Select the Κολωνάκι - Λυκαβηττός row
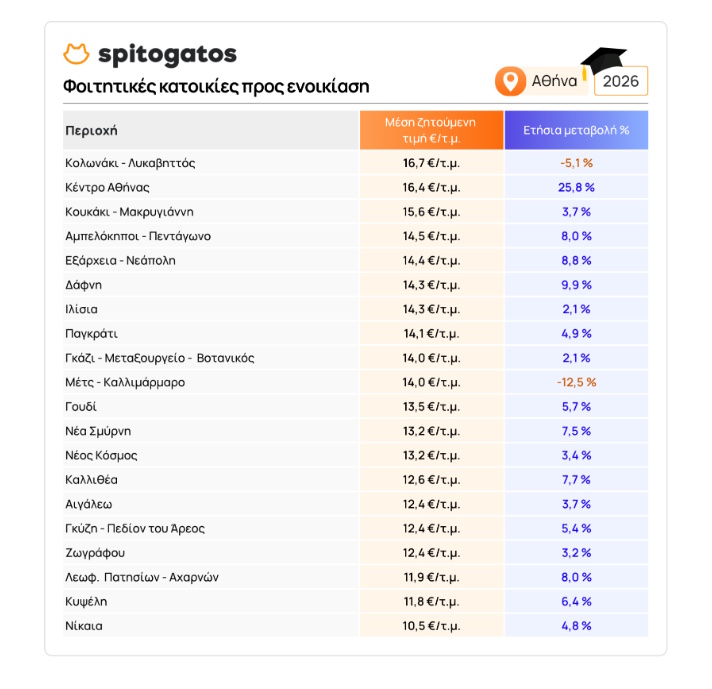The width and height of the screenshot is (712, 689). click(x=356, y=163)
